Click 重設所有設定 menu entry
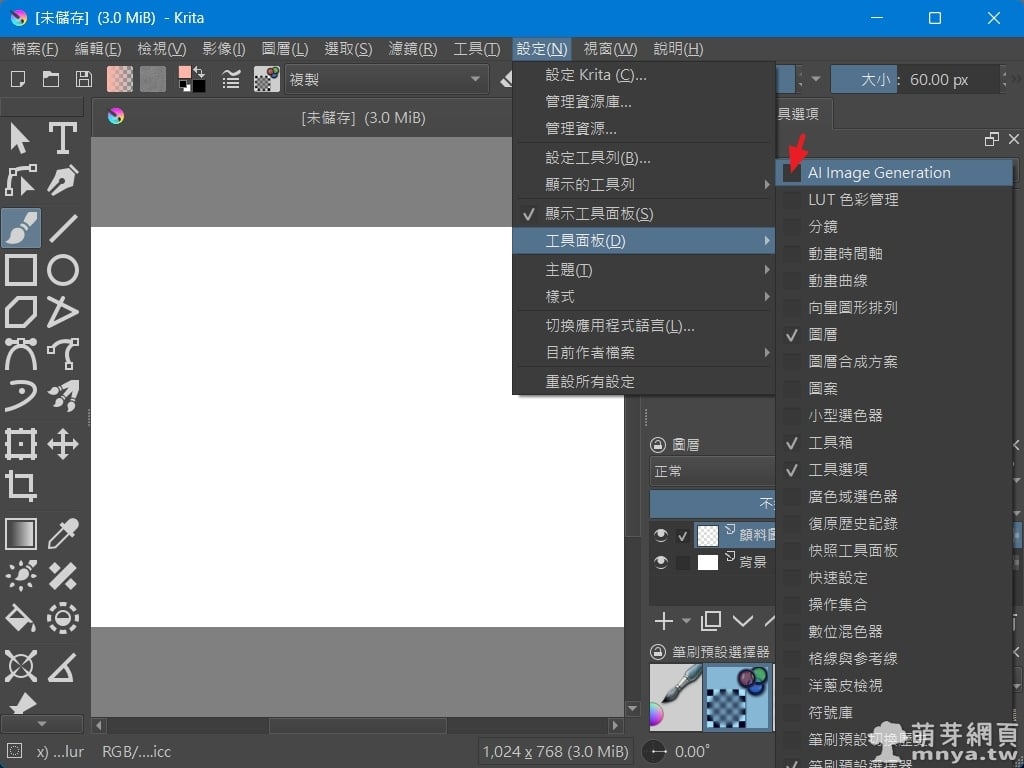The height and width of the screenshot is (768, 1024). [590, 382]
